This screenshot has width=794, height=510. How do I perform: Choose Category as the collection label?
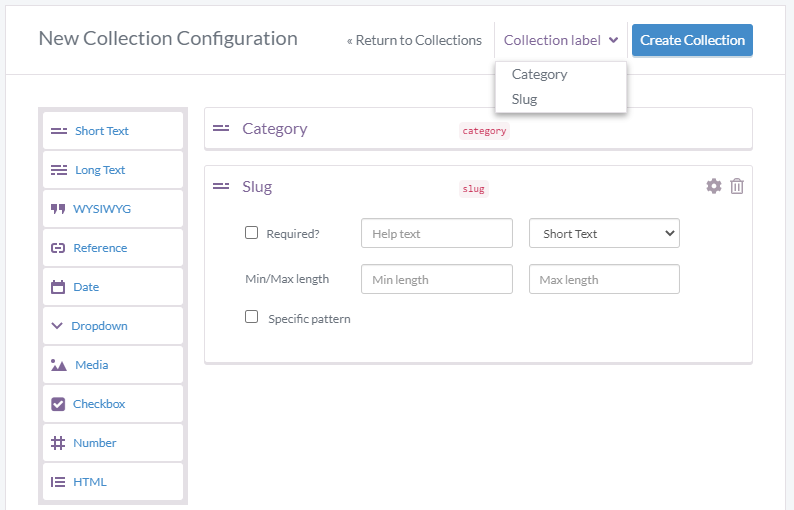pyautogui.click(x=539, y=75)
